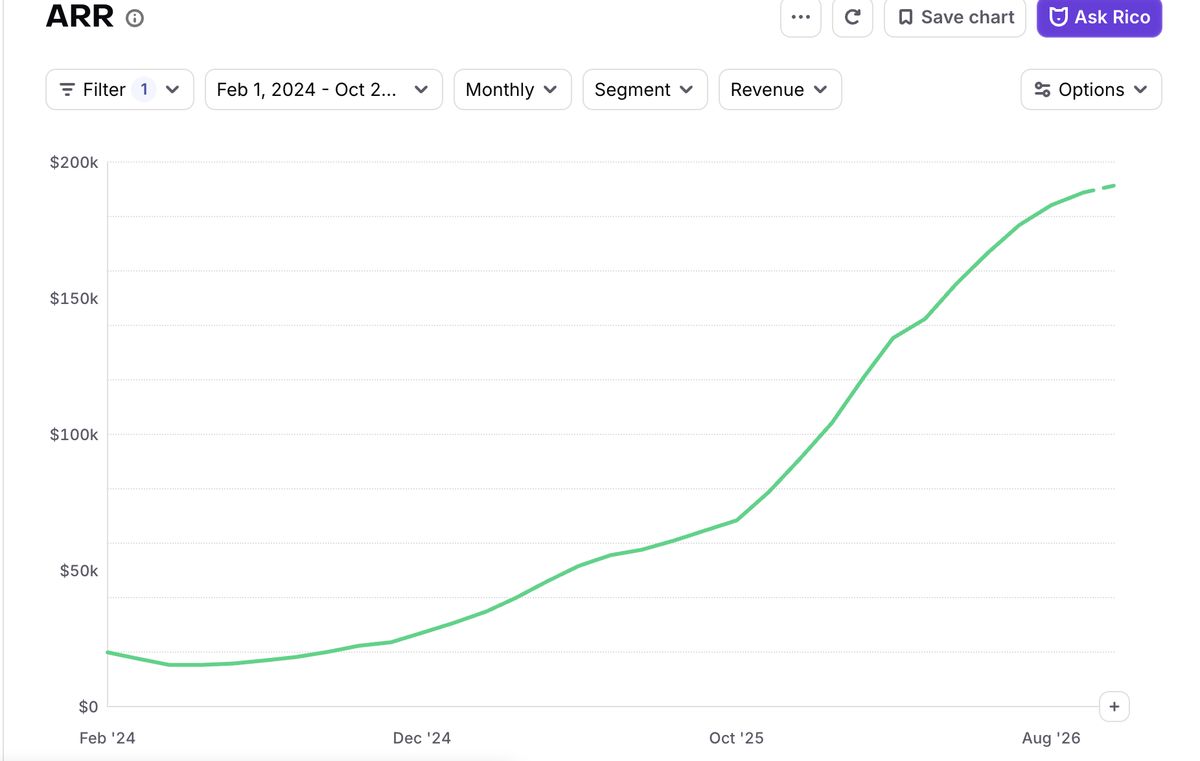Open the date range picker Feb 1, 2024

(x=323, y=89)
